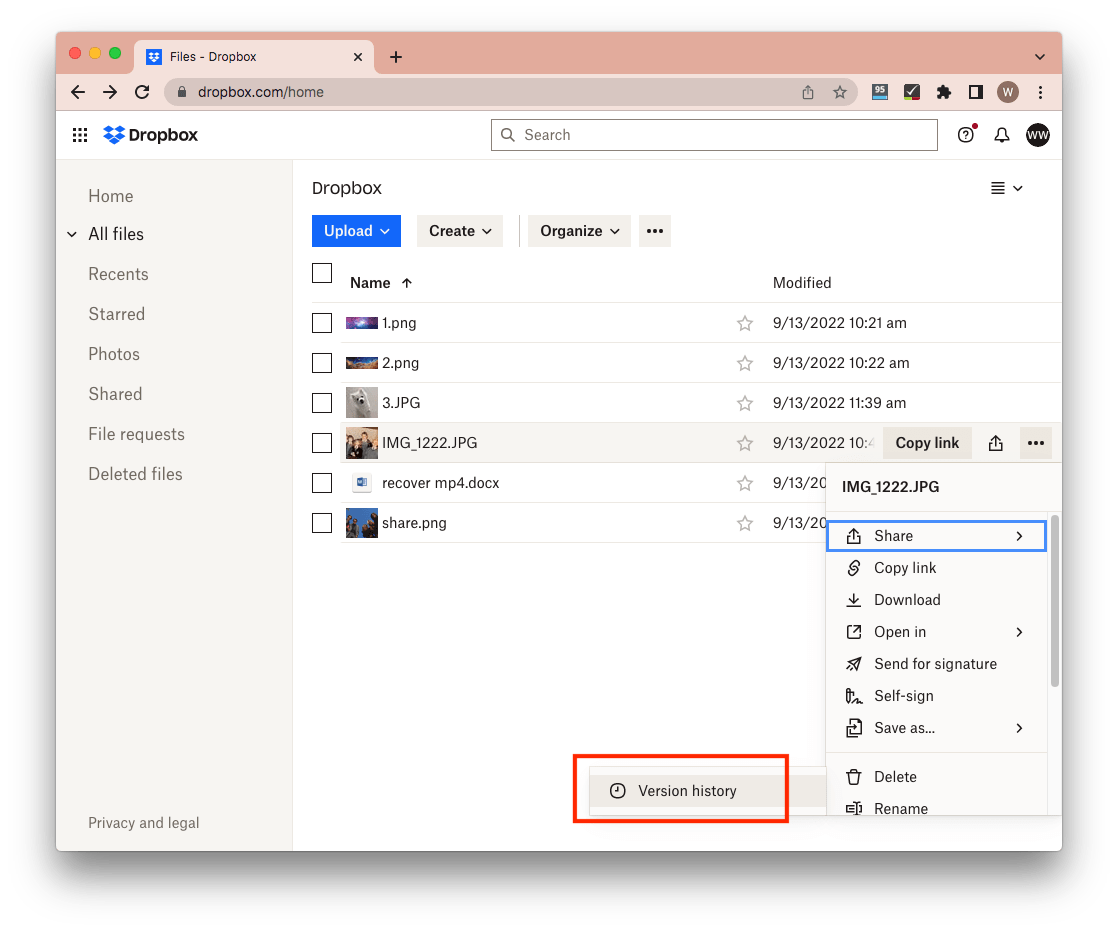Expand the Save as… submenu arrow
This screenshot has height=931, width=1118.
coord(1020,728)
